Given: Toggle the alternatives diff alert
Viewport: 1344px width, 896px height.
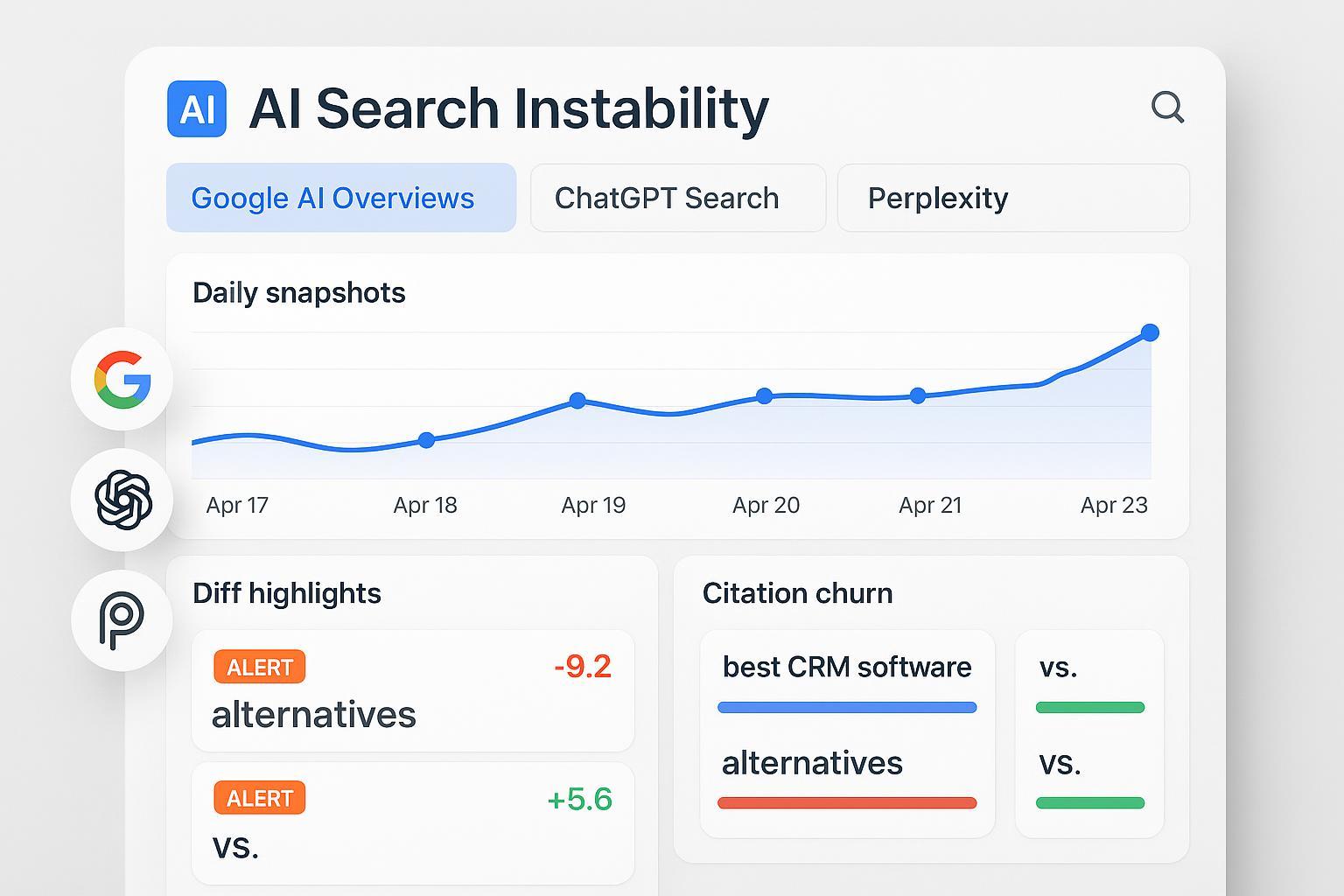Looking at the screenshot, I should click(x=412, y=691).
